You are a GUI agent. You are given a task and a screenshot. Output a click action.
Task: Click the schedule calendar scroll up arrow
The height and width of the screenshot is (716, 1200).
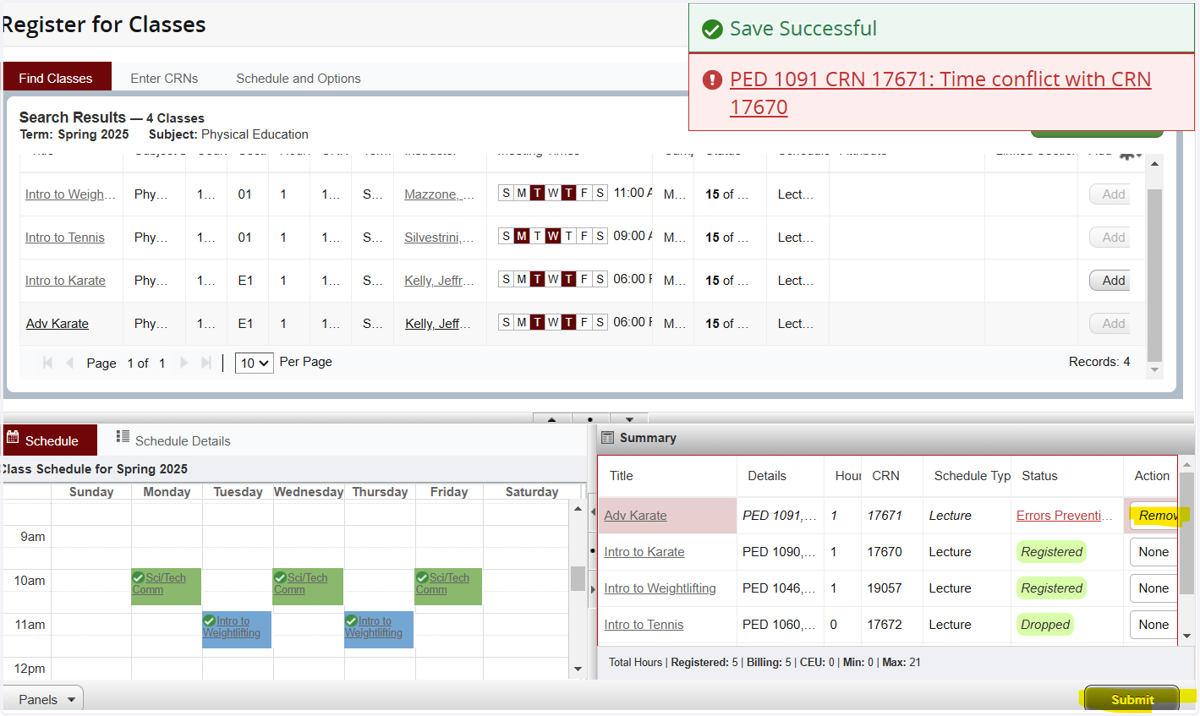point(578,510)
